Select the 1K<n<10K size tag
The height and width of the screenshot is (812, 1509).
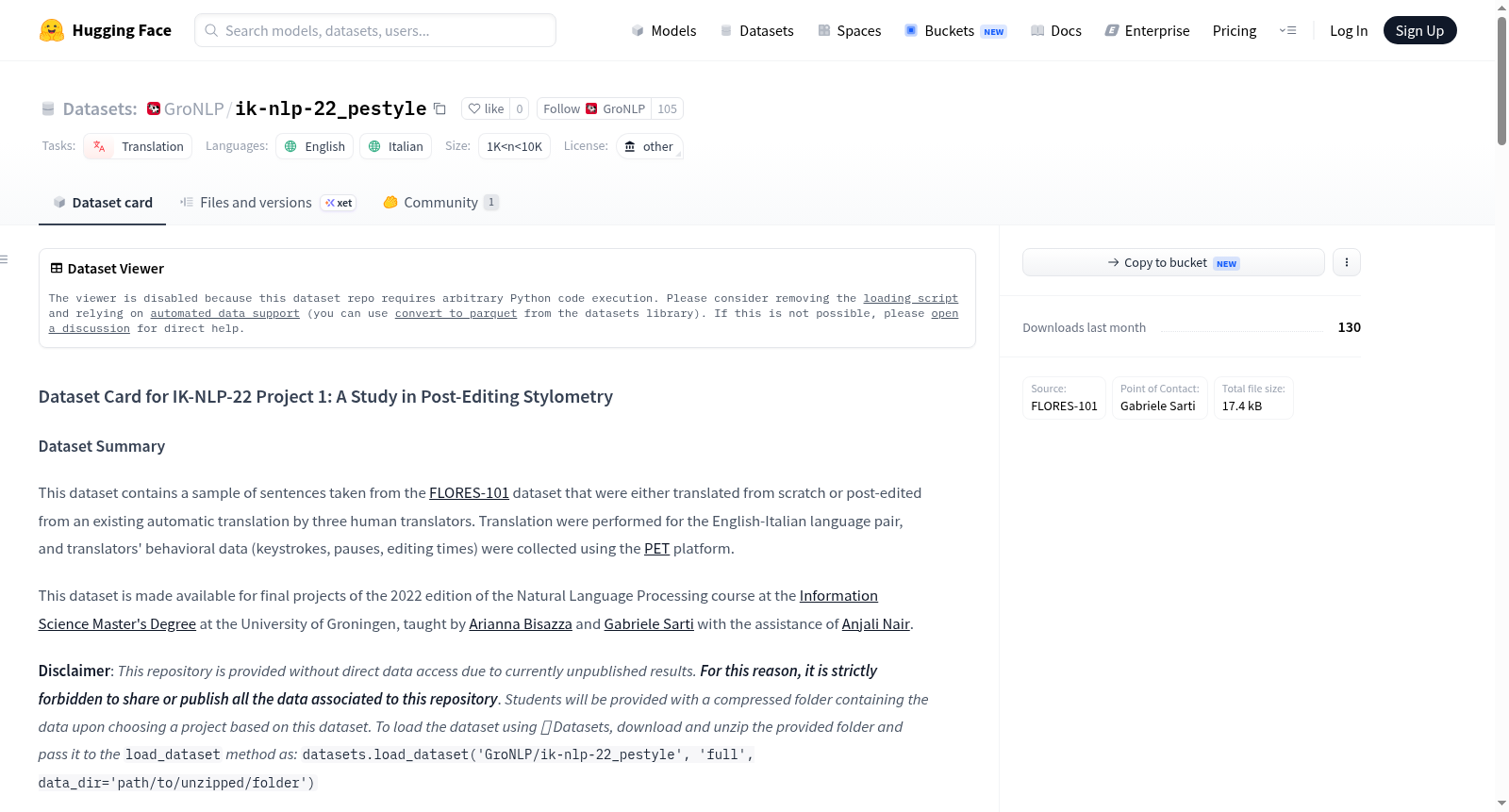(x=514, y=146)
